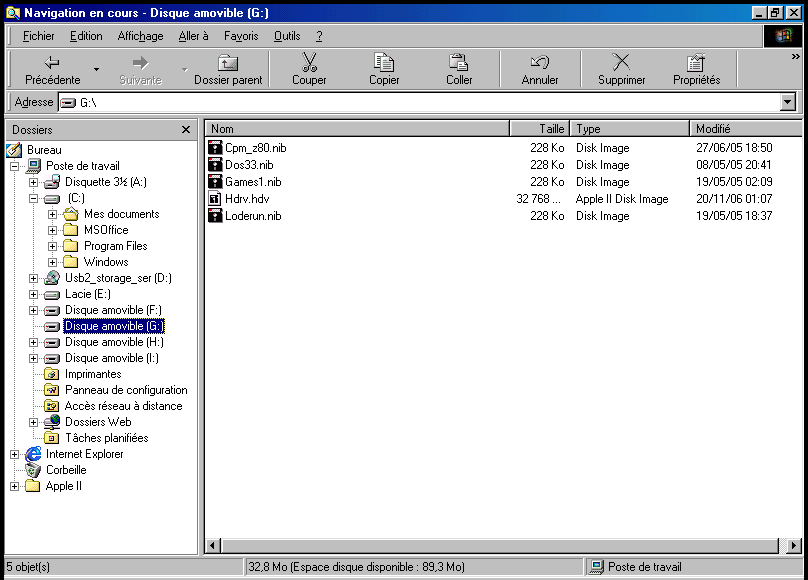This screenshot has height=580, width=808.
Task: Expand the Internet Explorer node
Action: 14,454
